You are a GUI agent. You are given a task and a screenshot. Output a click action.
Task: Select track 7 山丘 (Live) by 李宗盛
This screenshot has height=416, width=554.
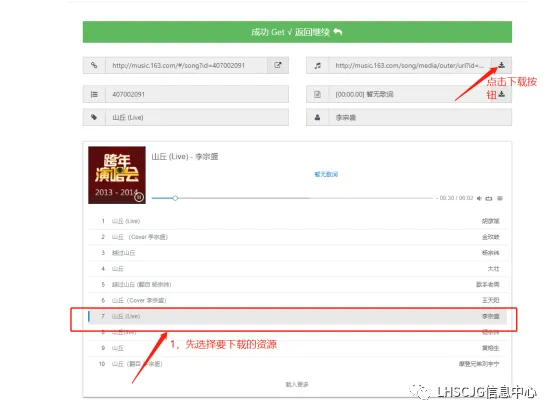click(297, 316)
